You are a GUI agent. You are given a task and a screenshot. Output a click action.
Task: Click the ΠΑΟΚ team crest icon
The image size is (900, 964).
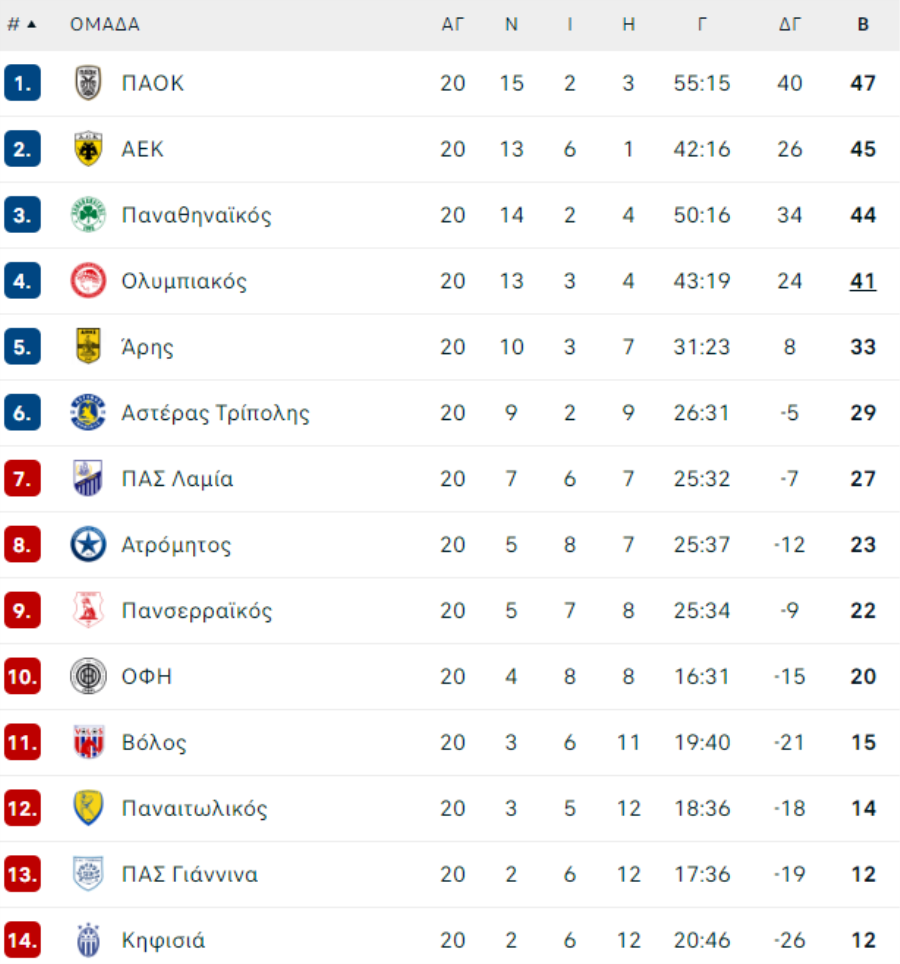88,83
